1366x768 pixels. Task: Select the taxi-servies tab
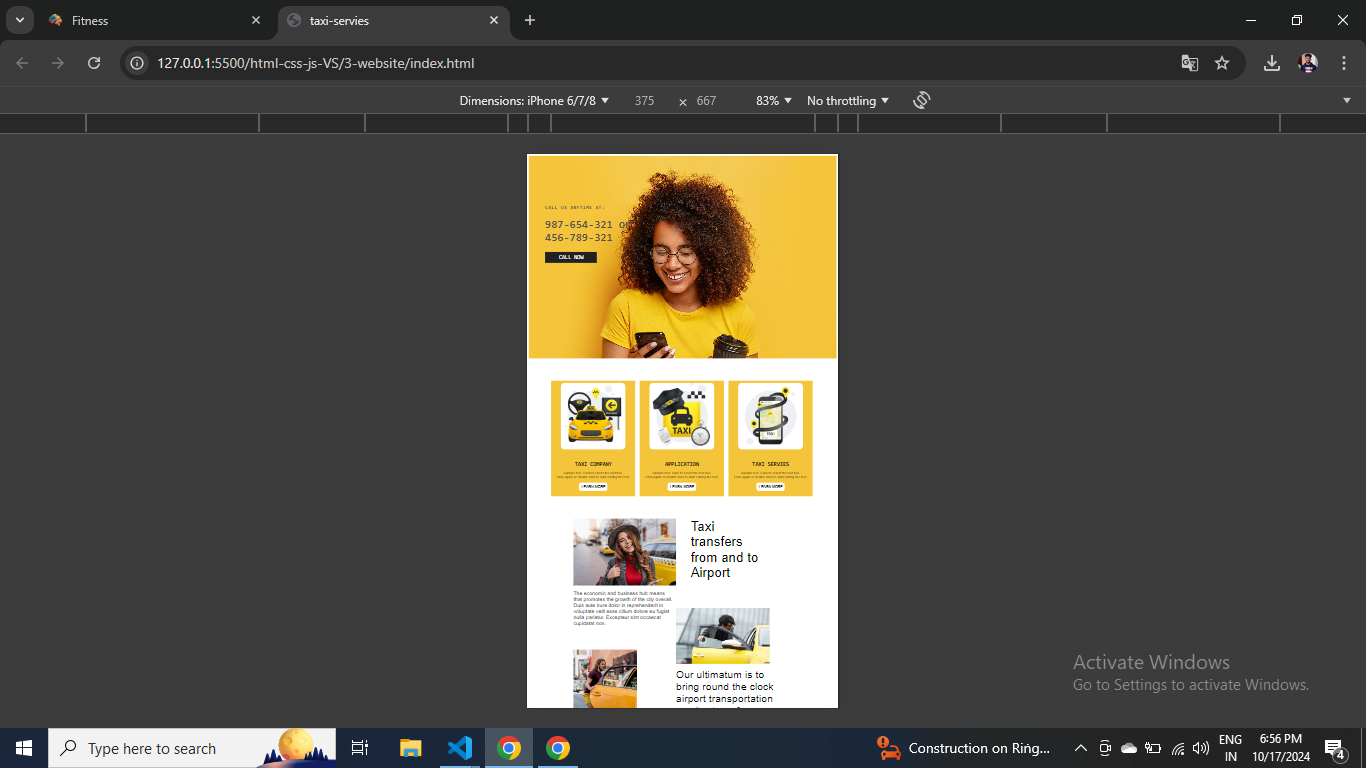coord(395,20)
